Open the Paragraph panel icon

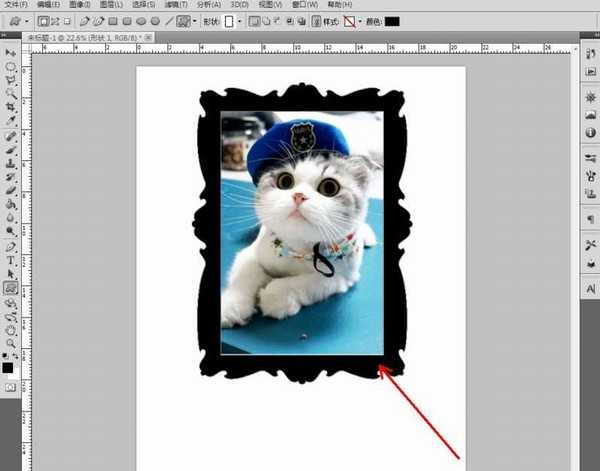coord(589,218)
